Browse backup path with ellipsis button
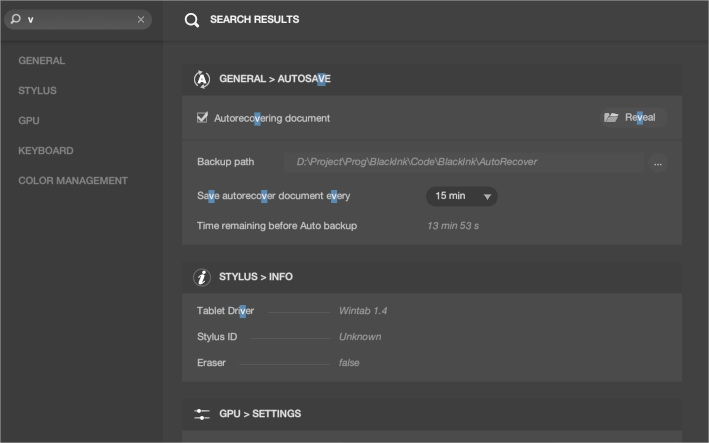Viewport: 709px width, 443px height. point(658,163)
